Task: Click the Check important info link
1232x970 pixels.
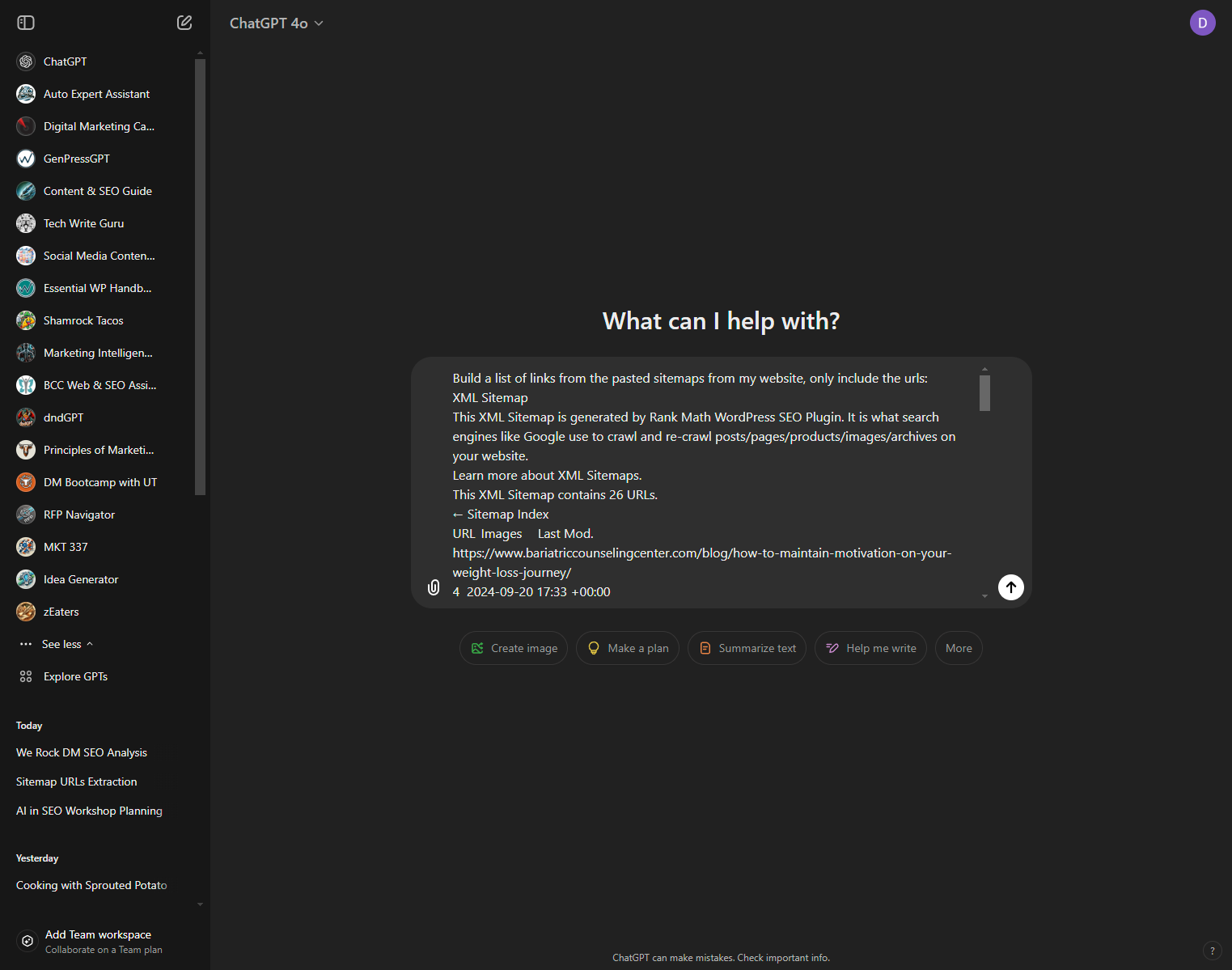Action: tap(784, 958)
